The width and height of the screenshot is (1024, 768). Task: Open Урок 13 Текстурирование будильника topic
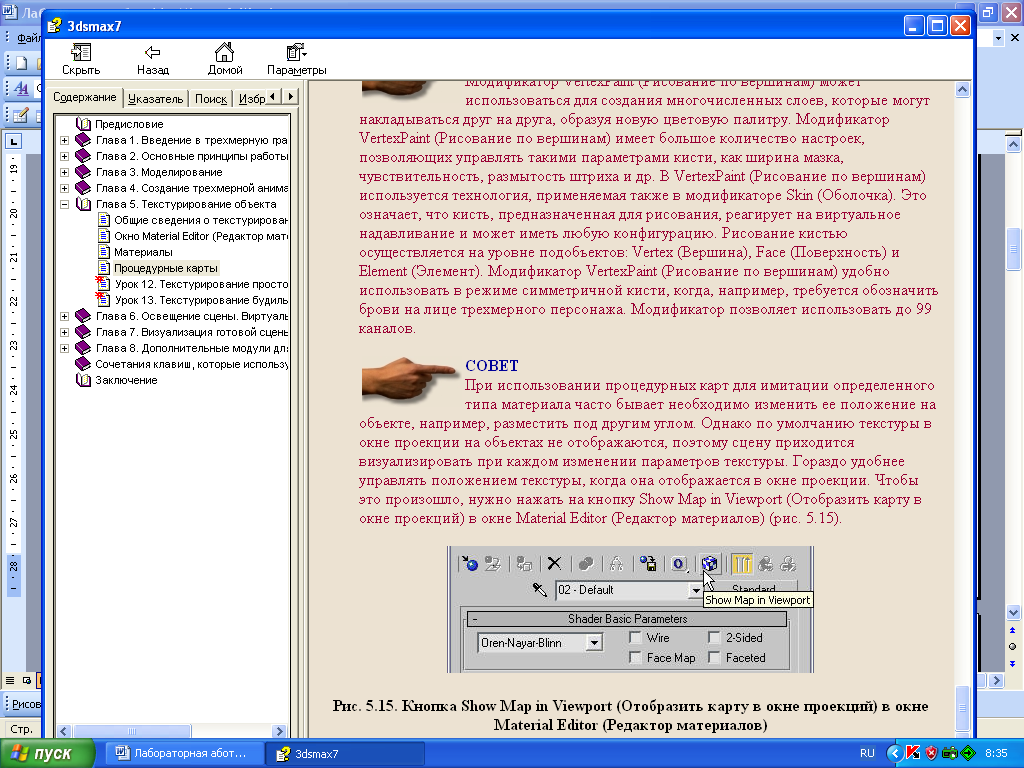coord(201,300)
